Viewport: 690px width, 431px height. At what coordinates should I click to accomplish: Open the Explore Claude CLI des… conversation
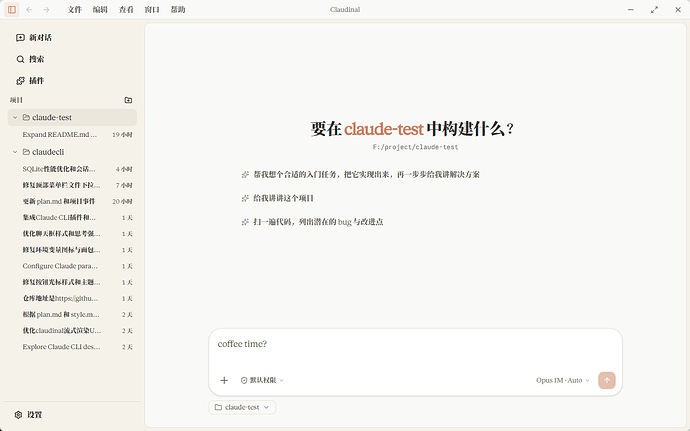click(x=72, y=347)
